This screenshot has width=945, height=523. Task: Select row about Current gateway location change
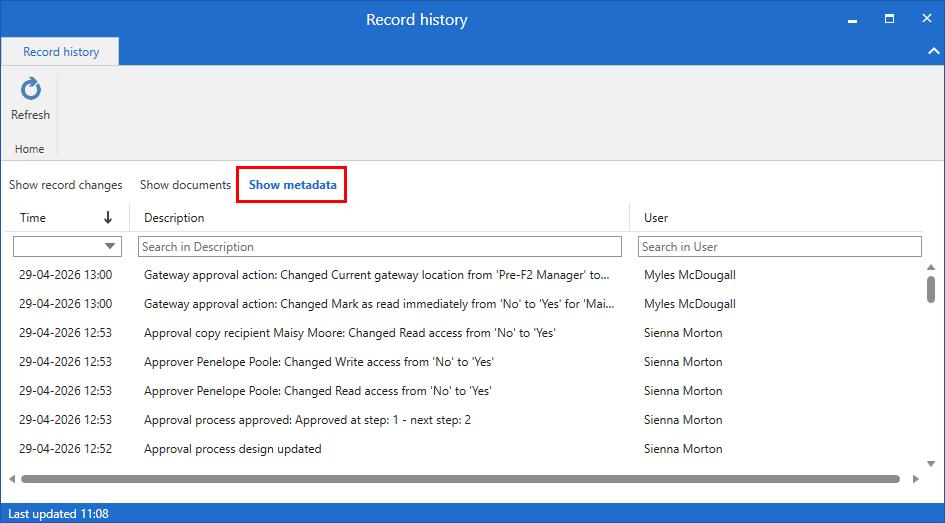464,275
